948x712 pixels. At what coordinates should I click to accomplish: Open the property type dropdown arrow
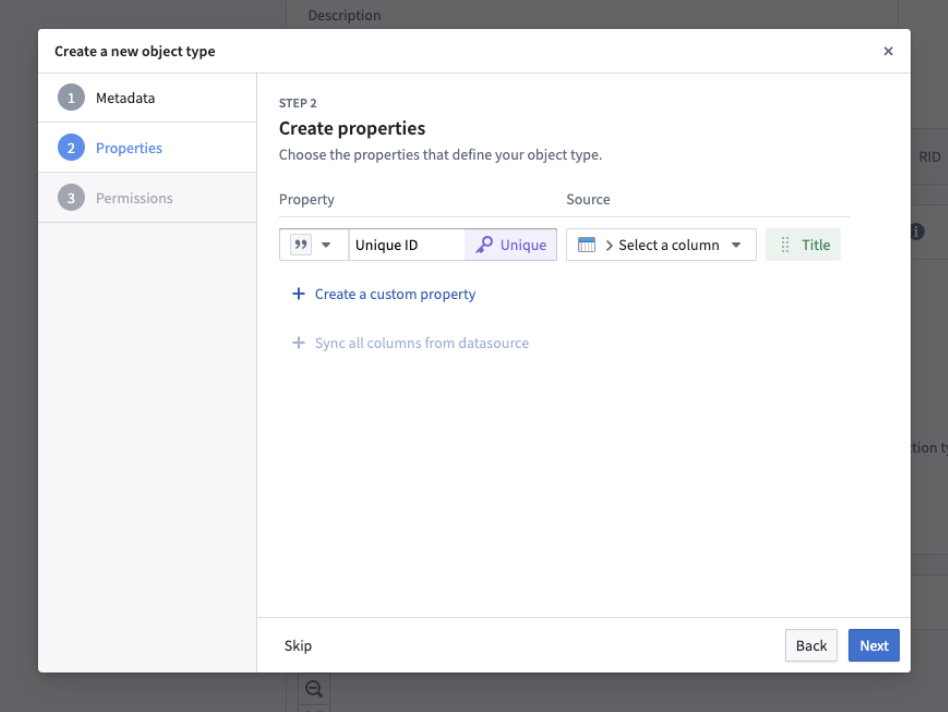326,245
